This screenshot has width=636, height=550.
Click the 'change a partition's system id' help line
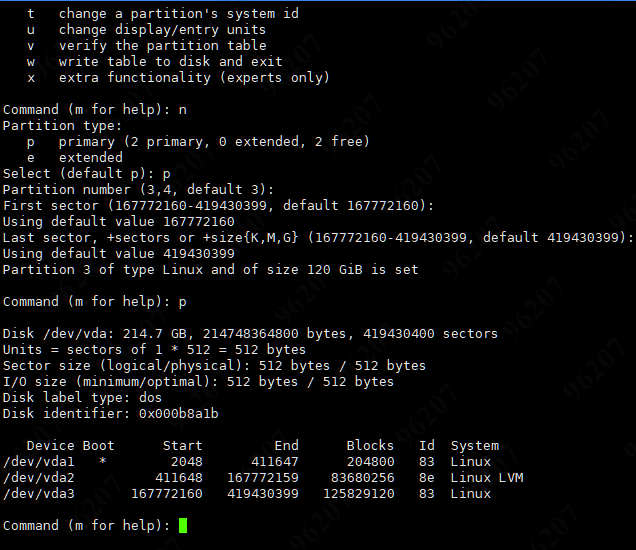pos(178,14)
